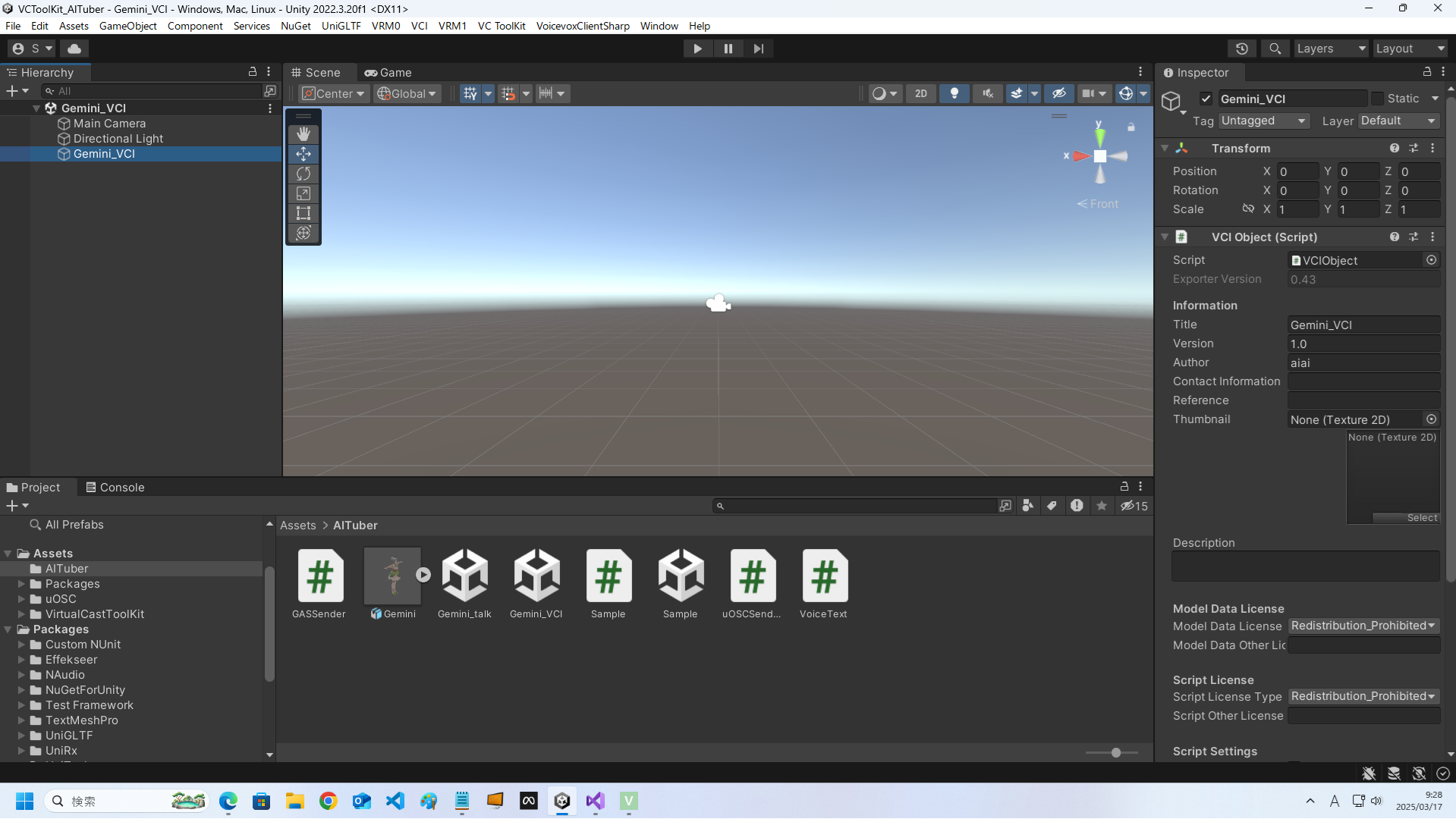Open Transform component help reference
The width and height of the screenshot is (1456, 819).
click(x=1395, y=148)
